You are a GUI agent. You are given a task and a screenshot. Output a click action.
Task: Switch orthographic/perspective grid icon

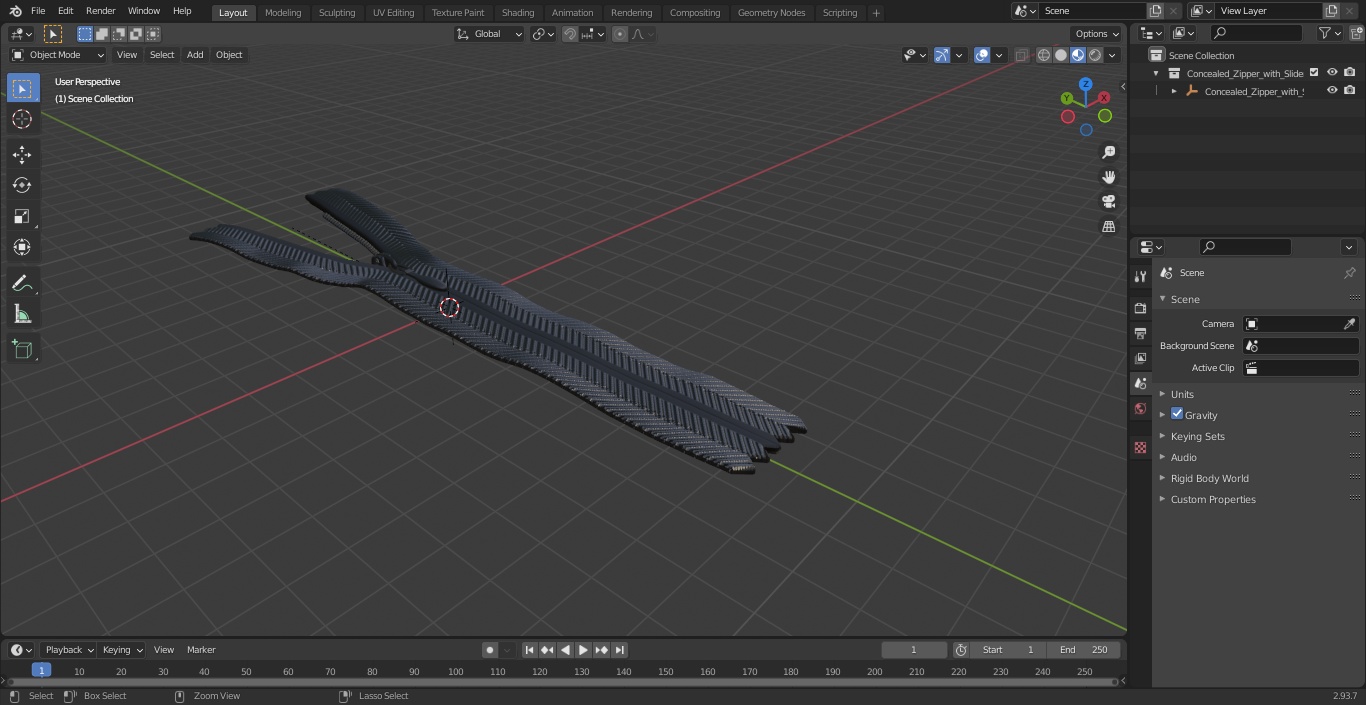pyautogui.click(x=1109, y=226)
